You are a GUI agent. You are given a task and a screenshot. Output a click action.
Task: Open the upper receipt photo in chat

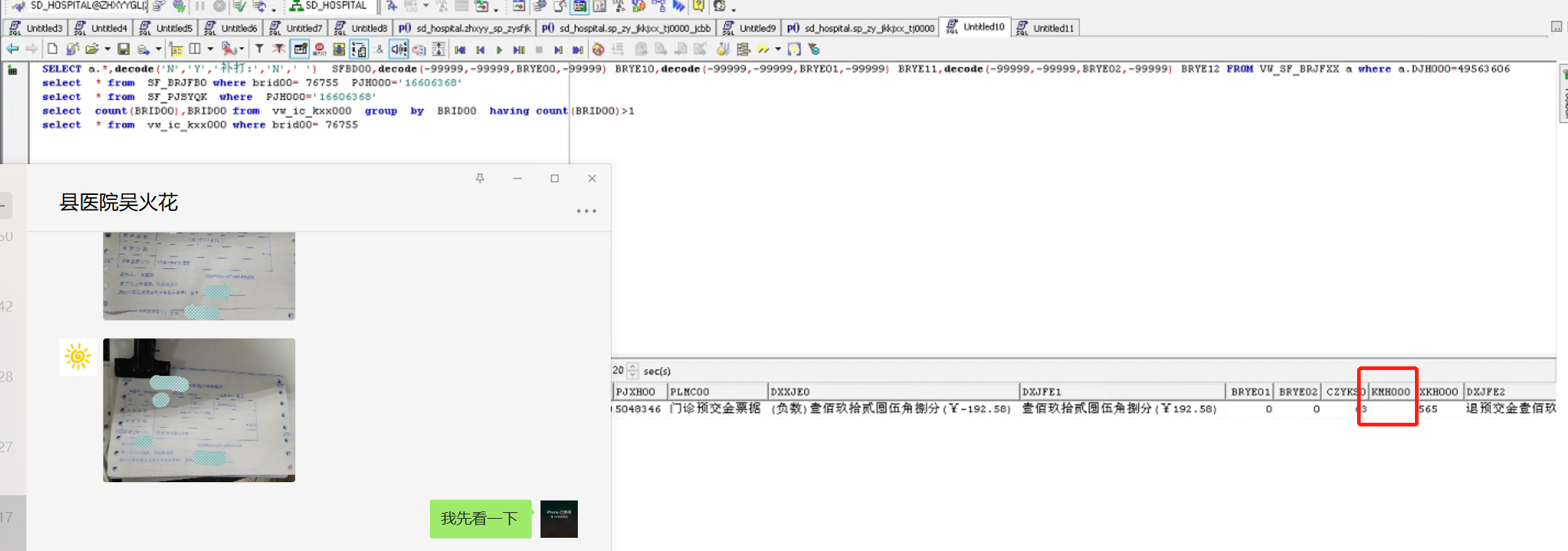(x=199, y=276)
